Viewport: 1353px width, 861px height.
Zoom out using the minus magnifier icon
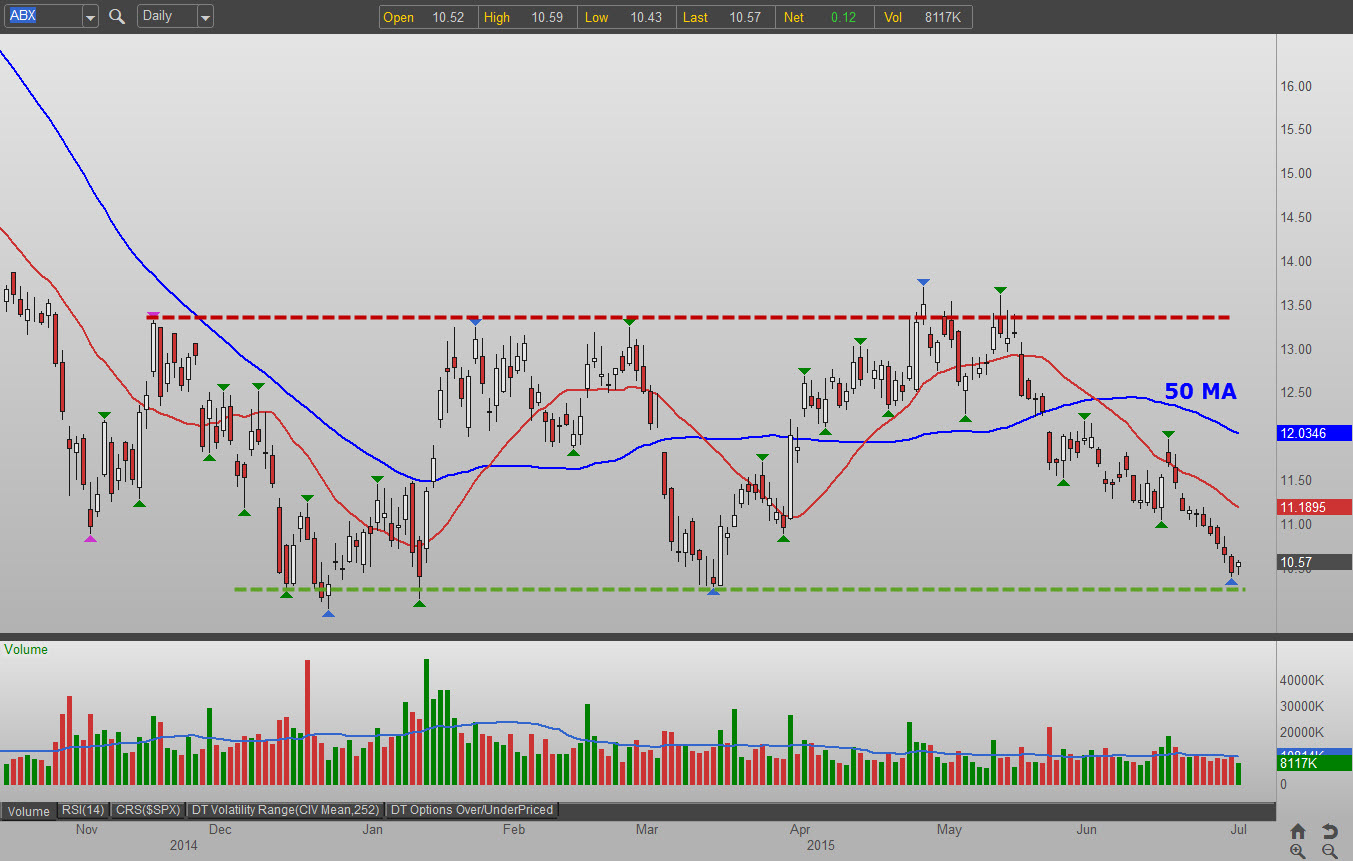pyautogui.click(x=1330, y=851)
